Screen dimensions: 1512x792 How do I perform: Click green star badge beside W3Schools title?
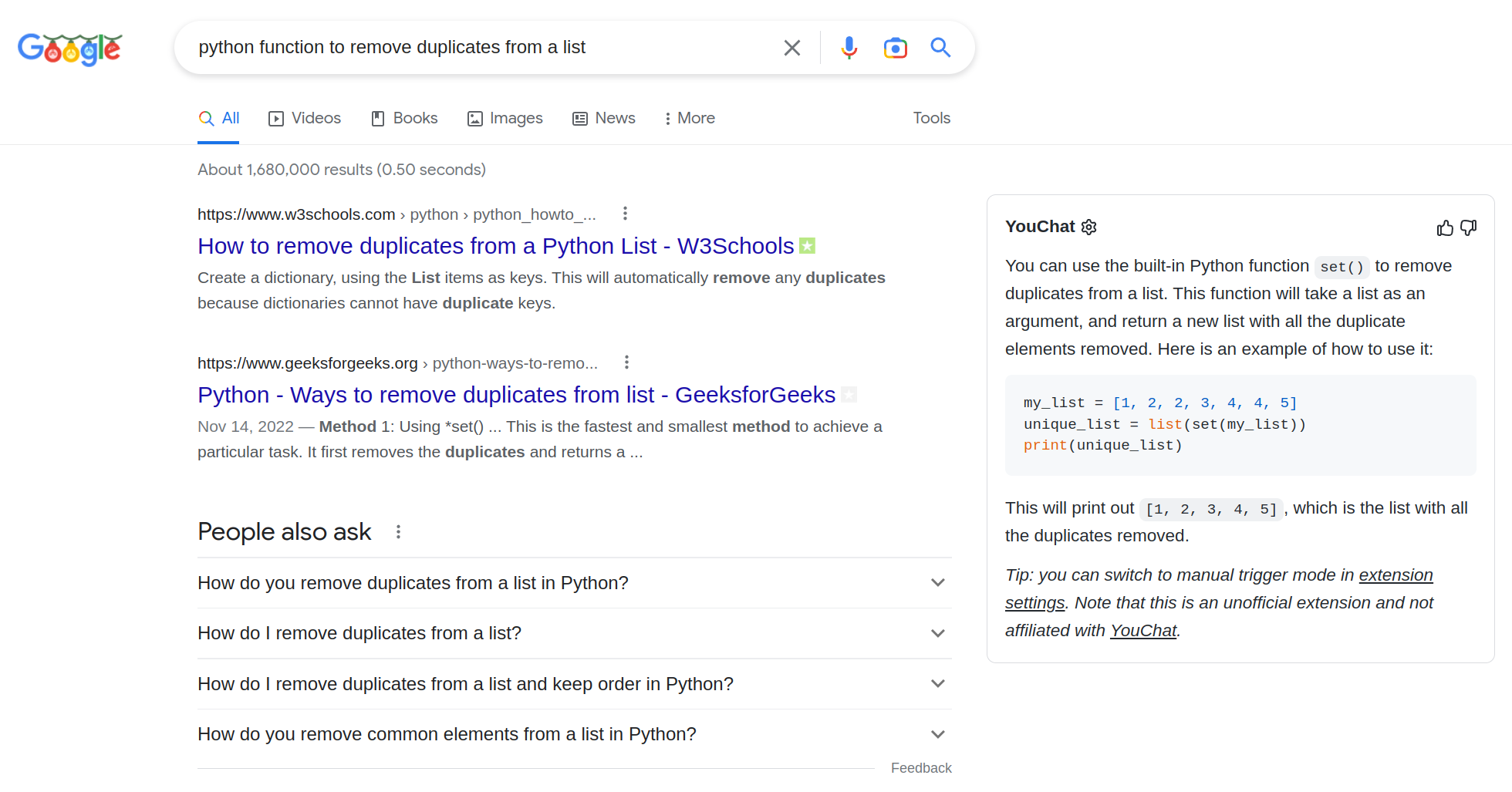807,246
